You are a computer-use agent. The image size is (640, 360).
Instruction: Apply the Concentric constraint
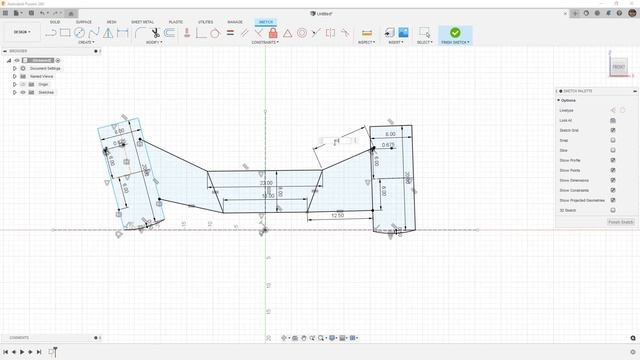pos(302,33)
